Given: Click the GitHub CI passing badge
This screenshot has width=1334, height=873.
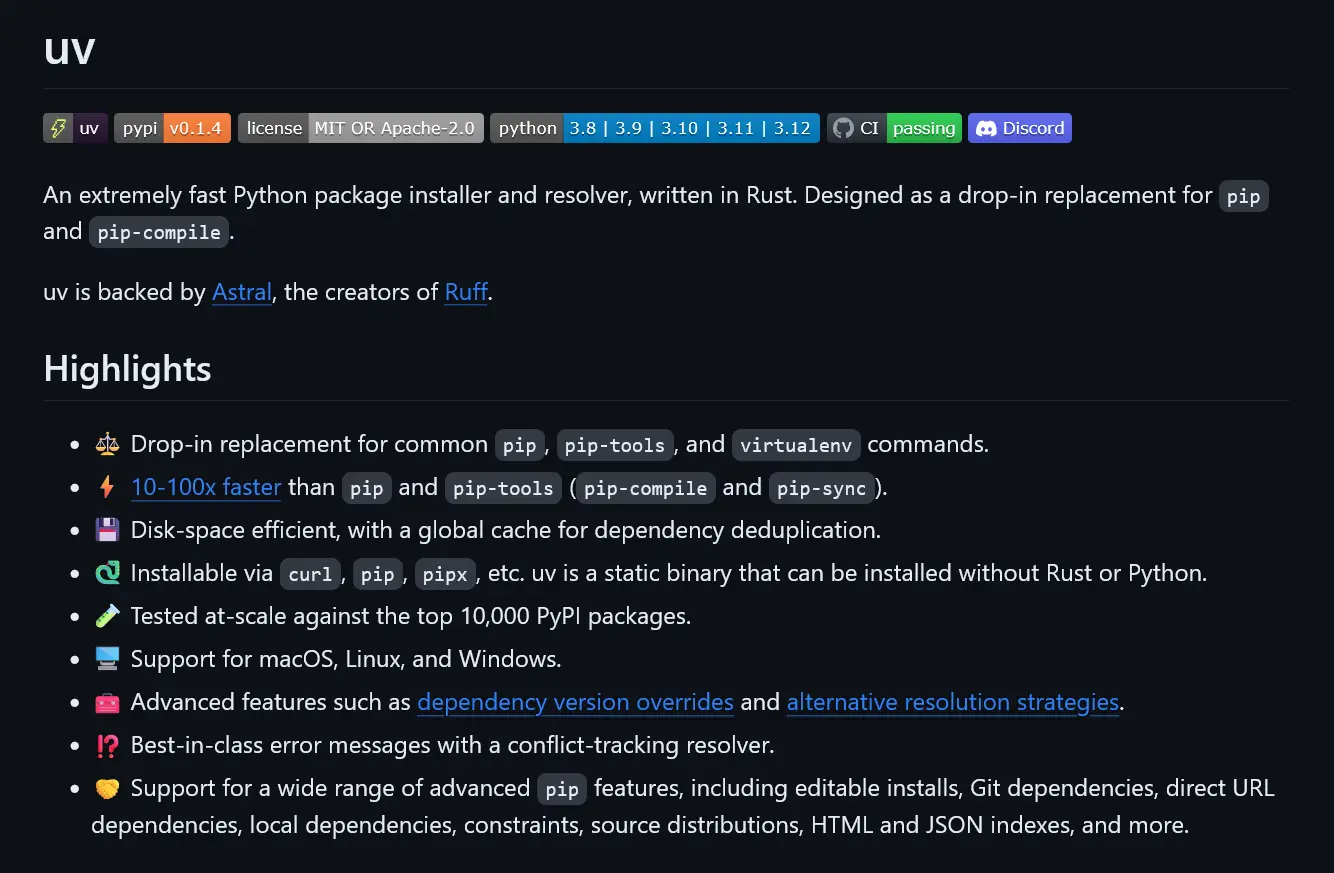Looking at the screenshot, I should pyautogui.click(x=894, y=128).
